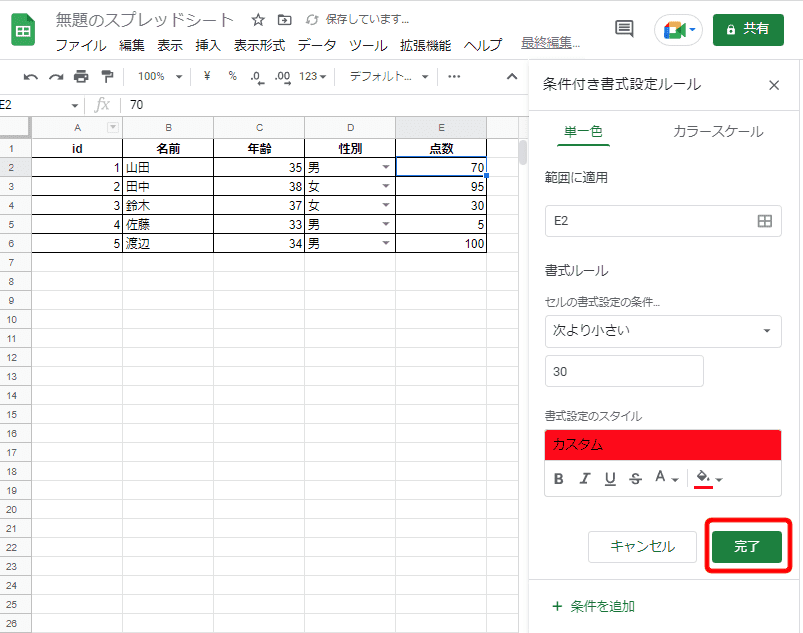The image size is (803, 633).
Task: Click the Redo icon in the toolbar
Action: [x=55, y=76]
